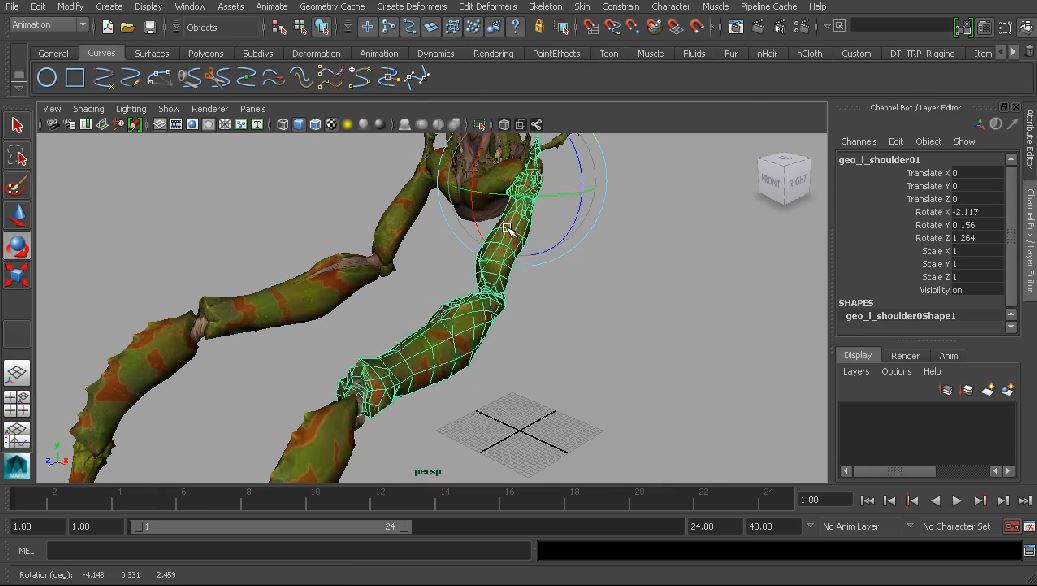
Task: Go to end of playback range
Action: (x=1025, y=501)
